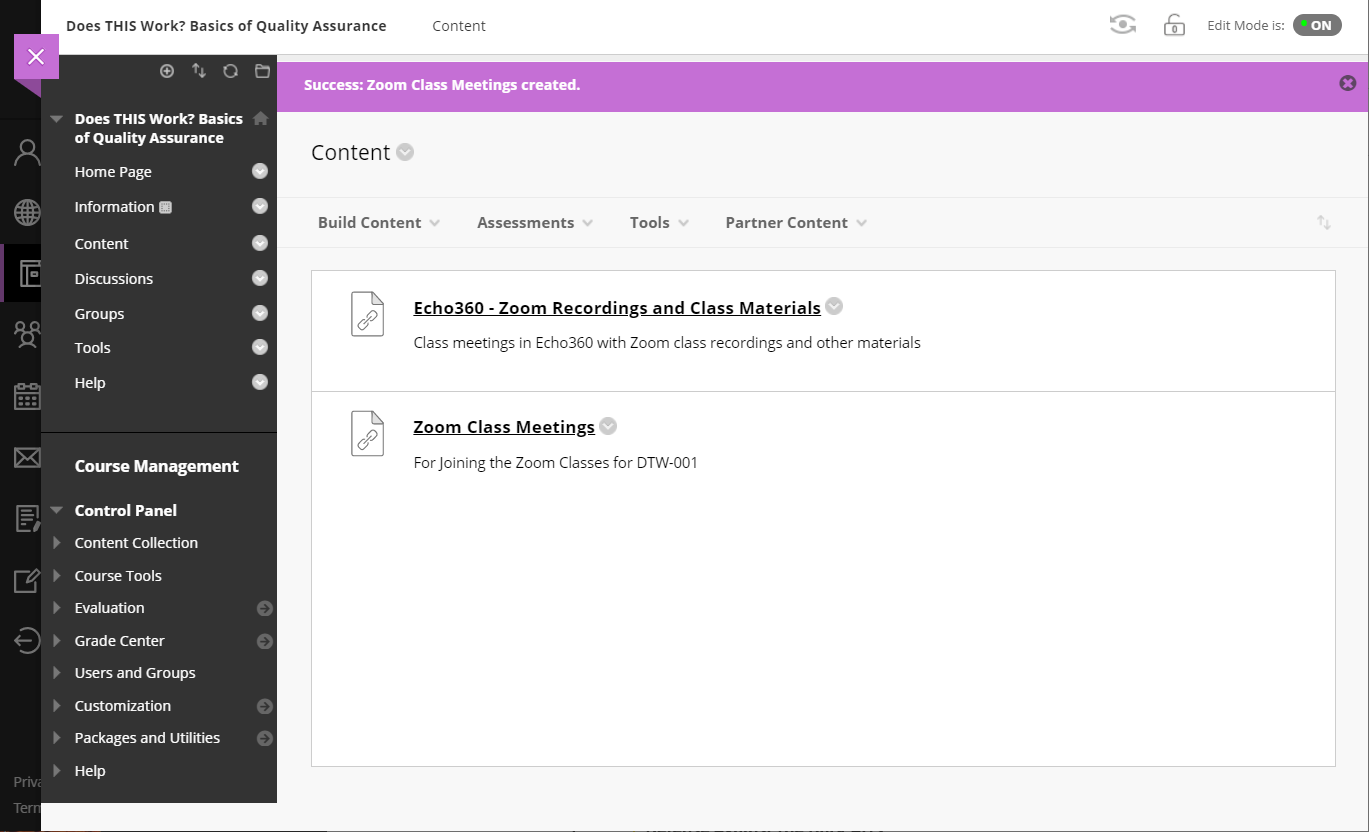Toggle Edit Mode ON switch
The height and width of the screenshot is (832, 1369).
tap(1317, 25)
